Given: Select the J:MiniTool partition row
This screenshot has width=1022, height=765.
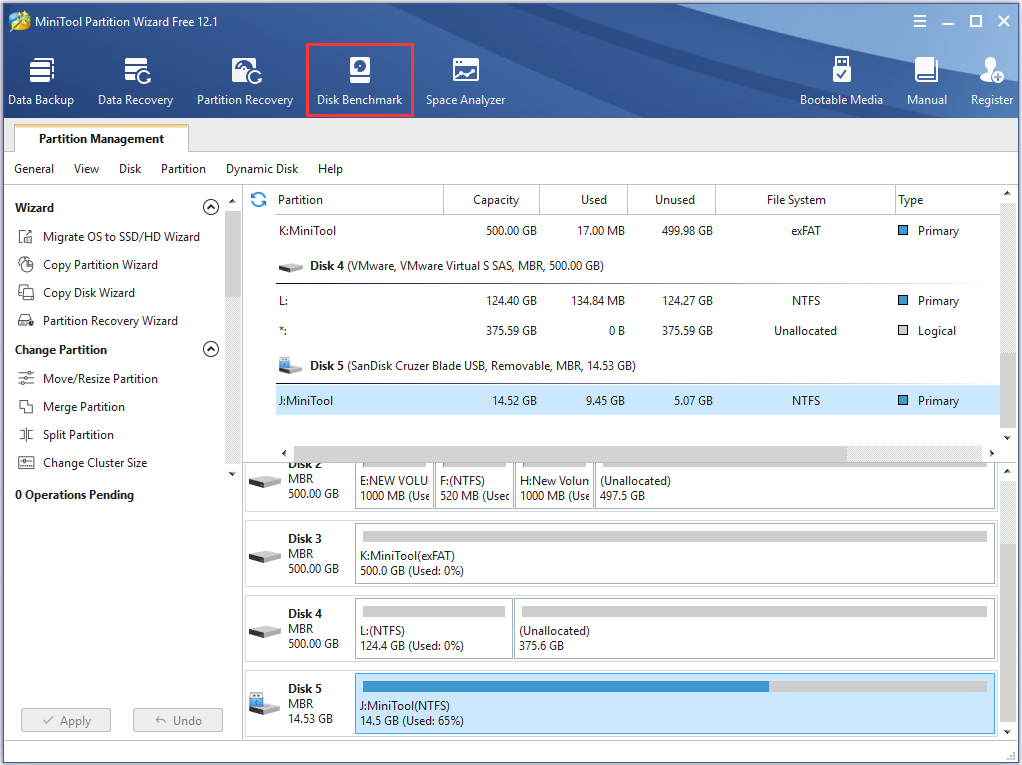Looking at the screenshot, I should [637, 400].
